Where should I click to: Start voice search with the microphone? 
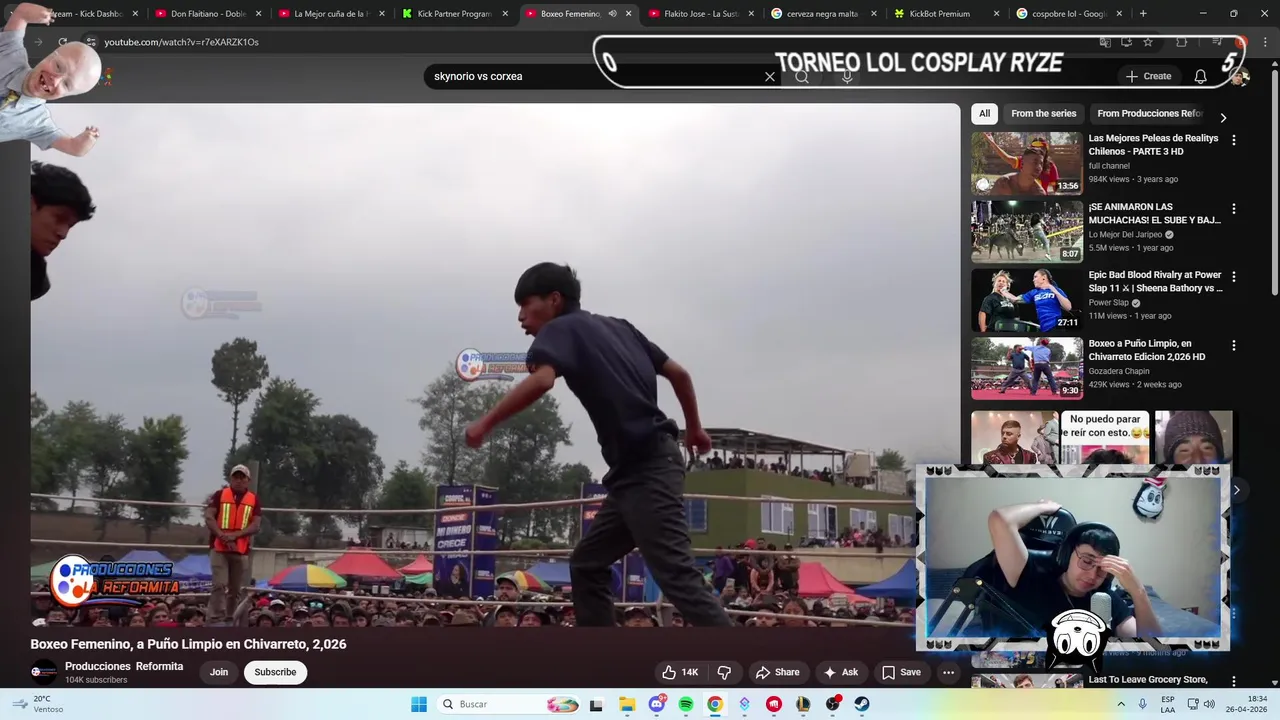847,76
